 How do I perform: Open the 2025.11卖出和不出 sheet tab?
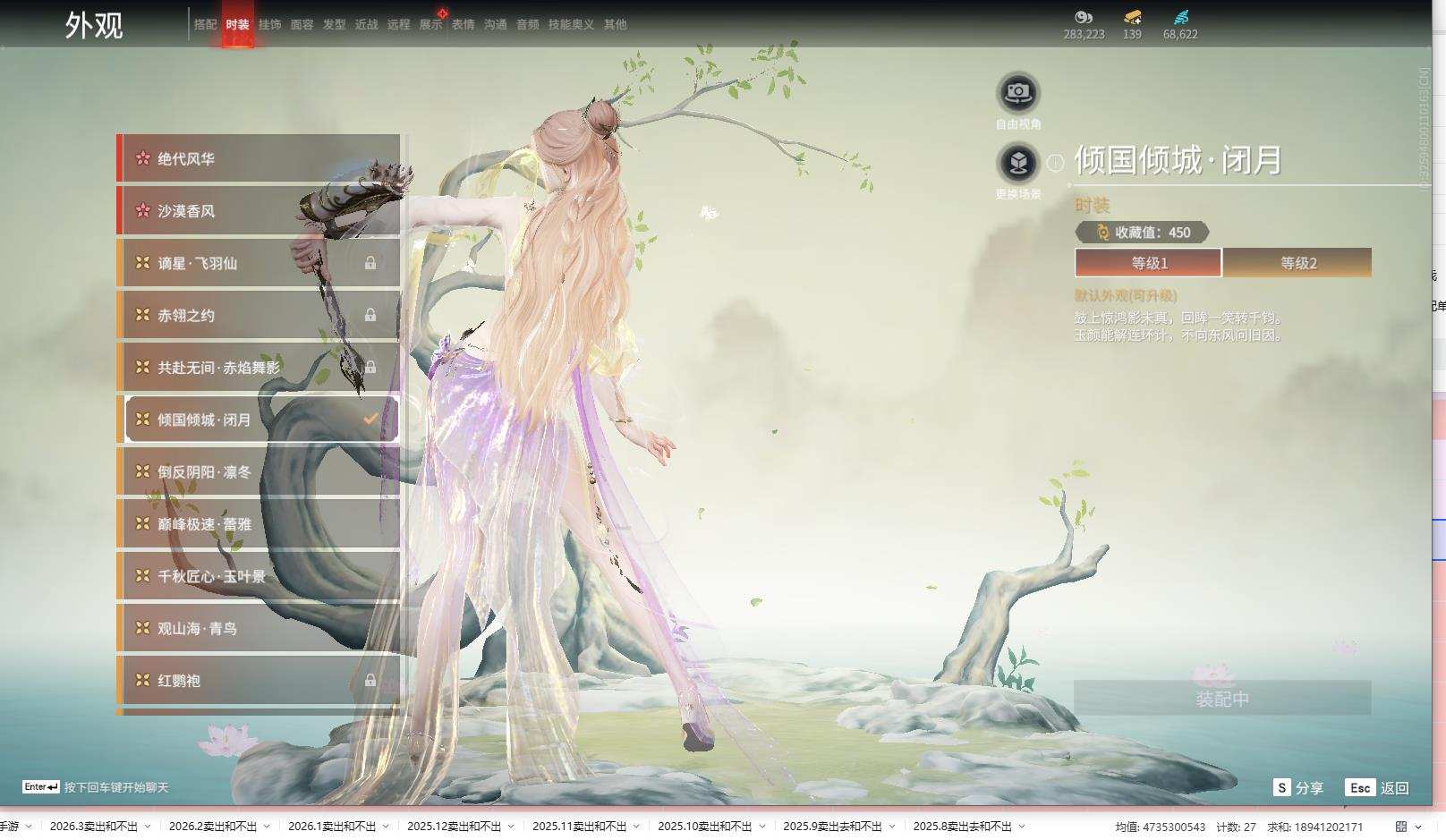click(x=580, y=827)
